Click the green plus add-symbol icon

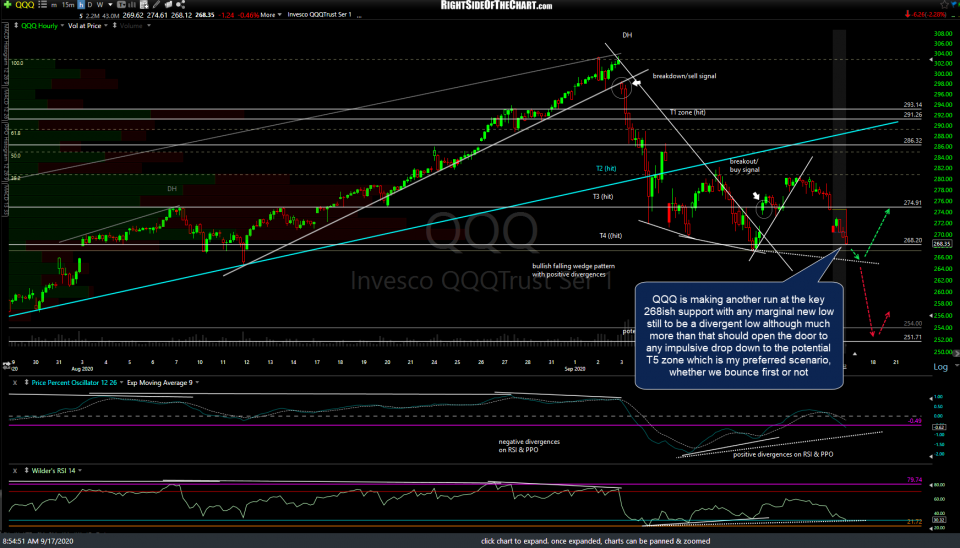[x=7, y=4]
